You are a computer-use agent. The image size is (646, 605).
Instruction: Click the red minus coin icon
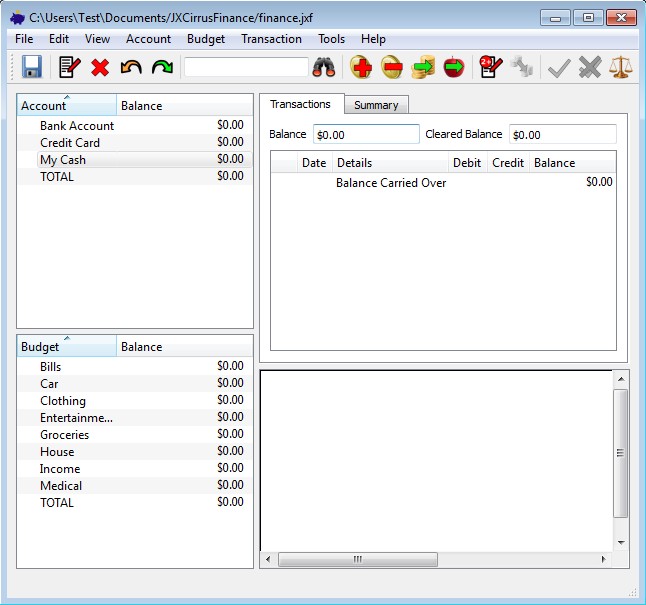click(x=392, y=67)
